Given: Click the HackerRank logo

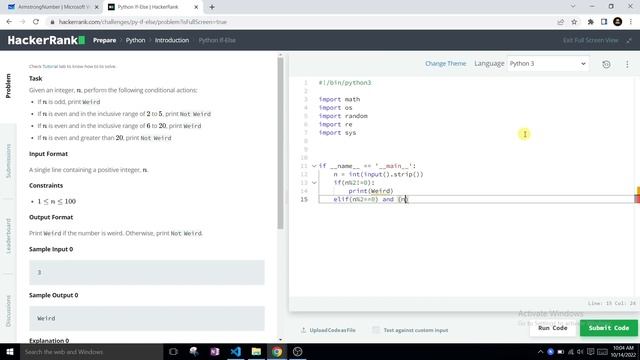Looking at the screenshot, I should (x=46, y=40).
